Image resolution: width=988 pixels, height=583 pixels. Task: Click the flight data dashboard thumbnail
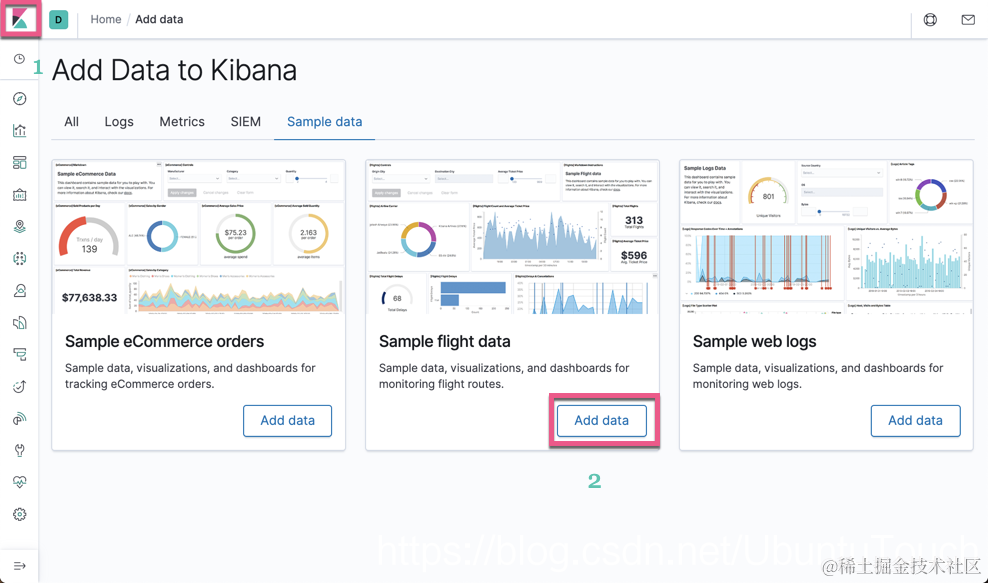pyautogui.click(x=512, y=237)
